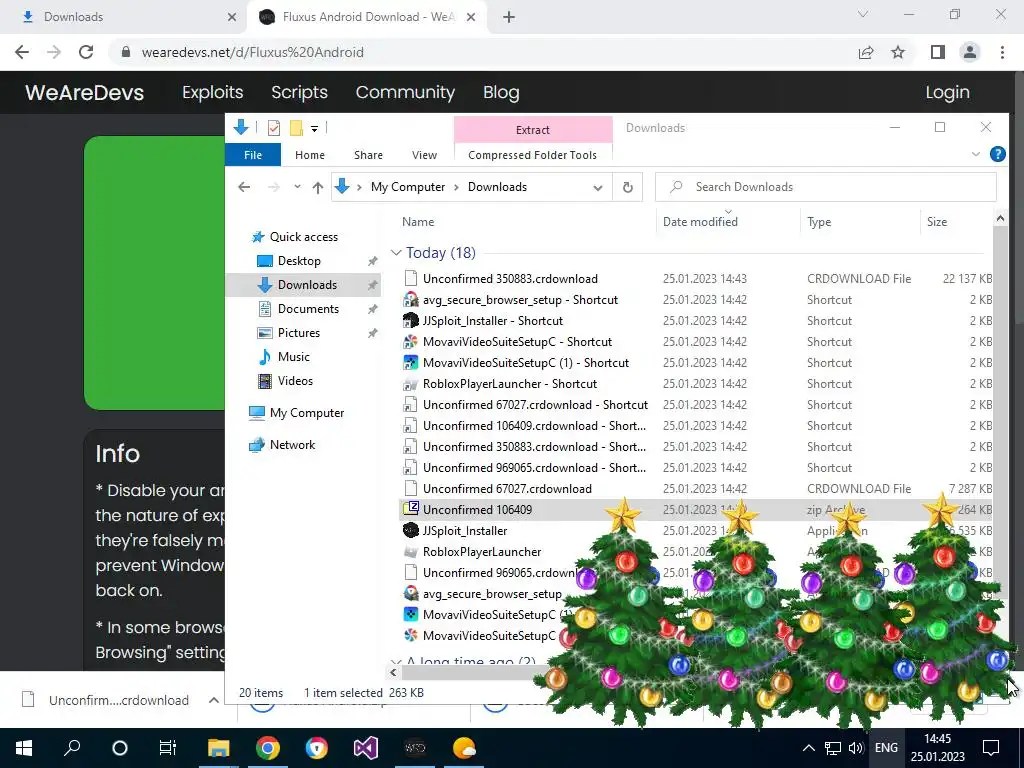This screenshot has height=768, width=1024.
Task: Click Login on WeAreDevs
Action: click(947, 92)
